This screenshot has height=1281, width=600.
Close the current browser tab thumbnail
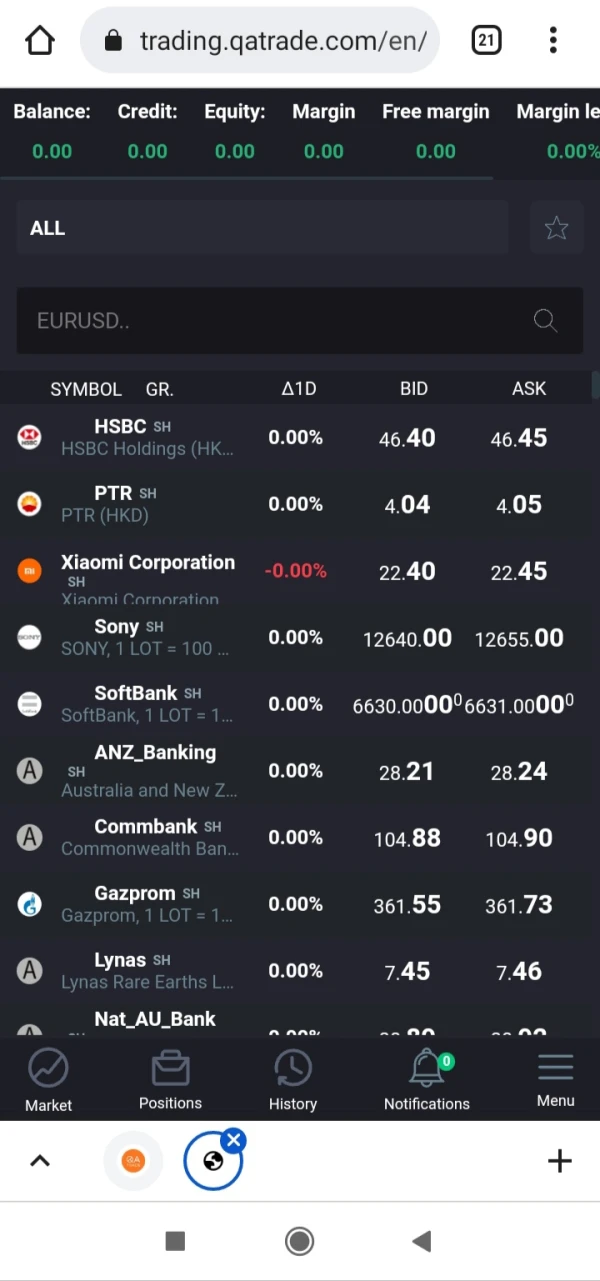click(234, 1140)
